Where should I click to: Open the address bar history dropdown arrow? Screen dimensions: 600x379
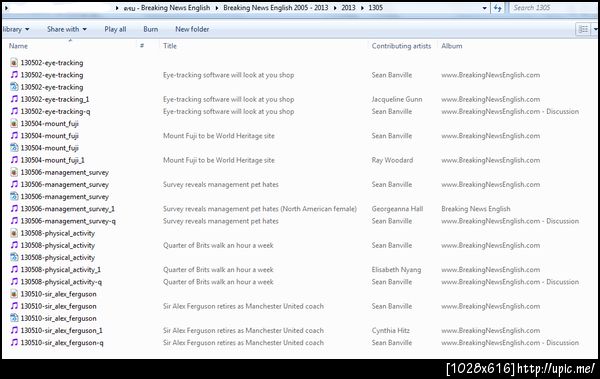tap(484, 8)
